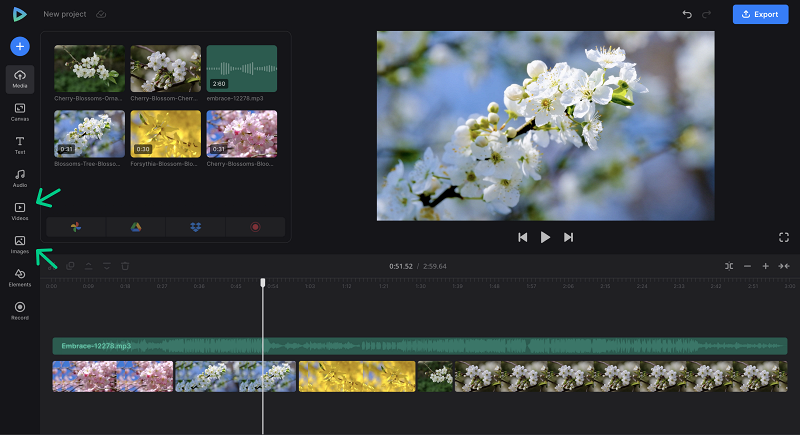Viewport: 800px width, 435px height.
Task: Select the long white blossom timeline clip
Action: 621,376
